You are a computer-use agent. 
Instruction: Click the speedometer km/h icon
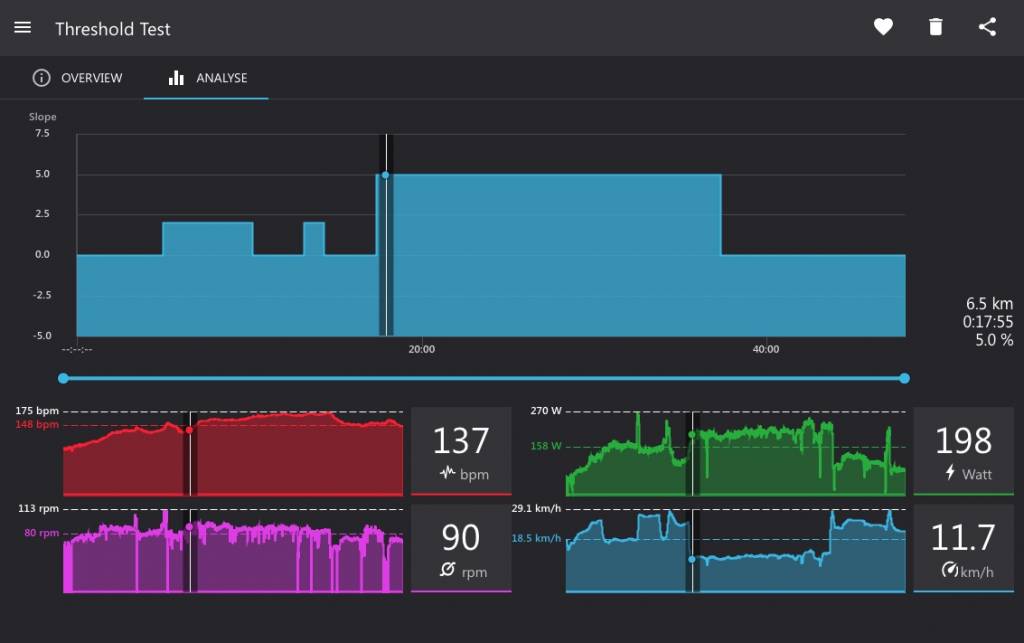pos(949,571)
